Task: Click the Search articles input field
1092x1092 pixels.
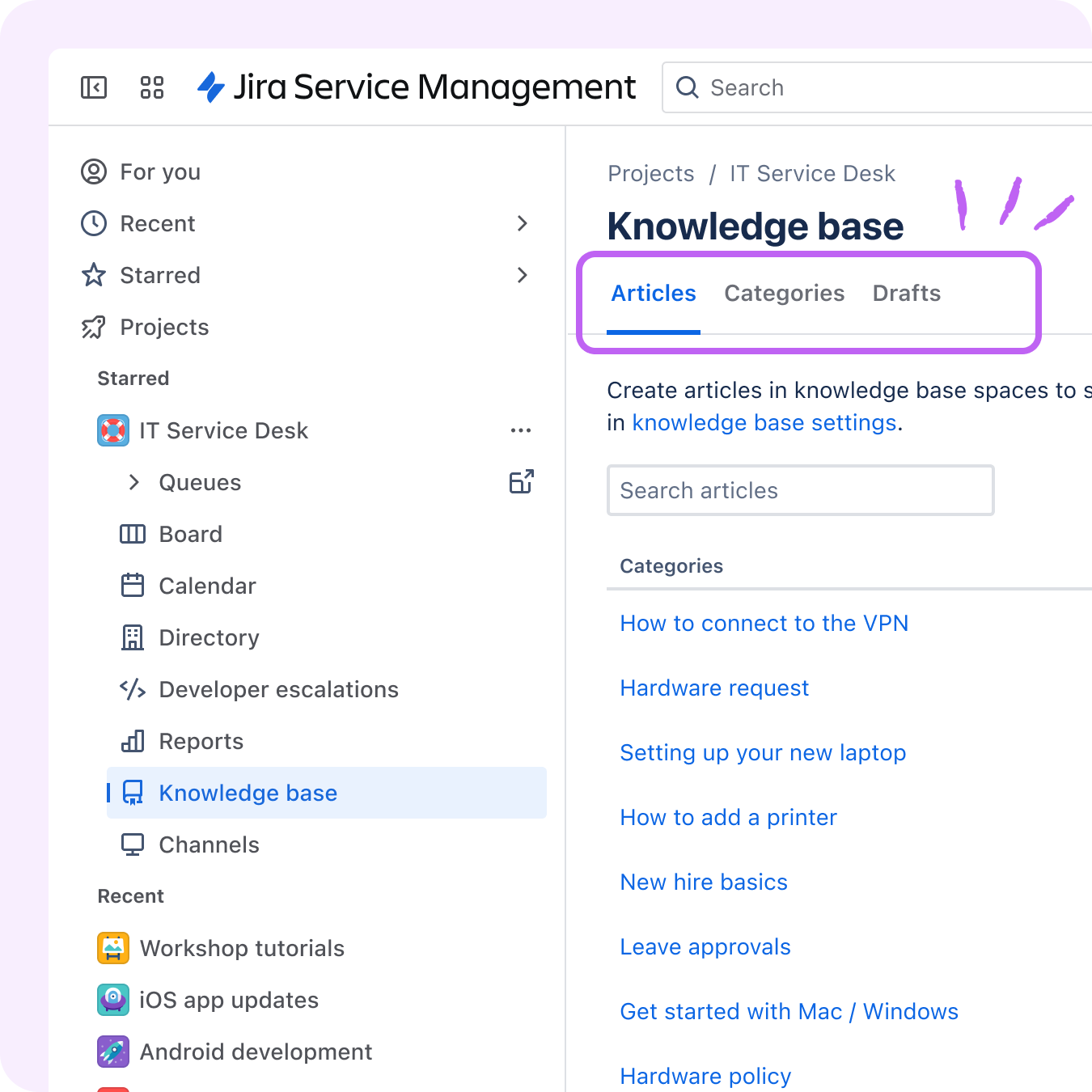Action: (799, 490)
